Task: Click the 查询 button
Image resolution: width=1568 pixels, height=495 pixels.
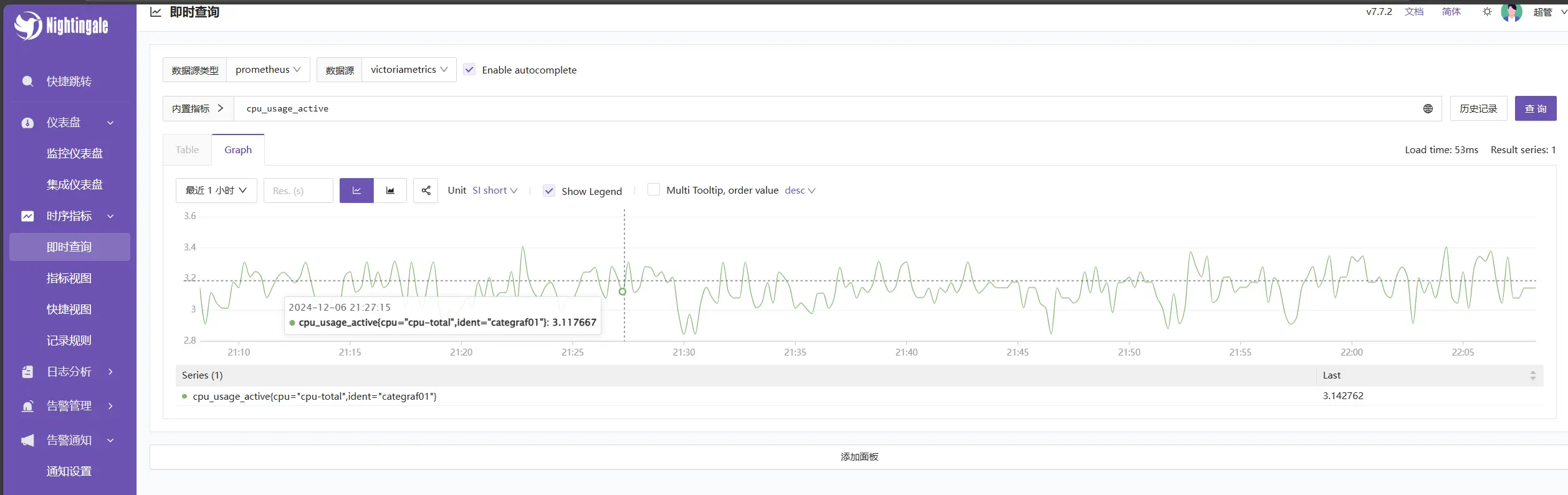Action: click(1535, 109)
